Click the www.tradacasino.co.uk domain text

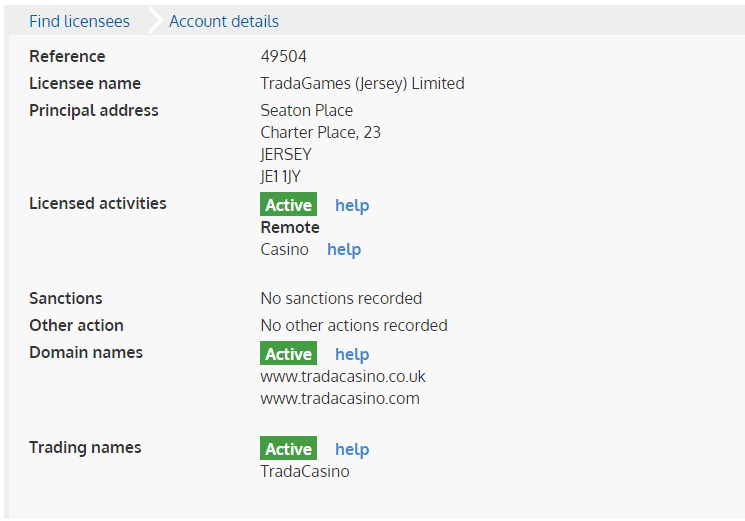click(x=343, y=376)
